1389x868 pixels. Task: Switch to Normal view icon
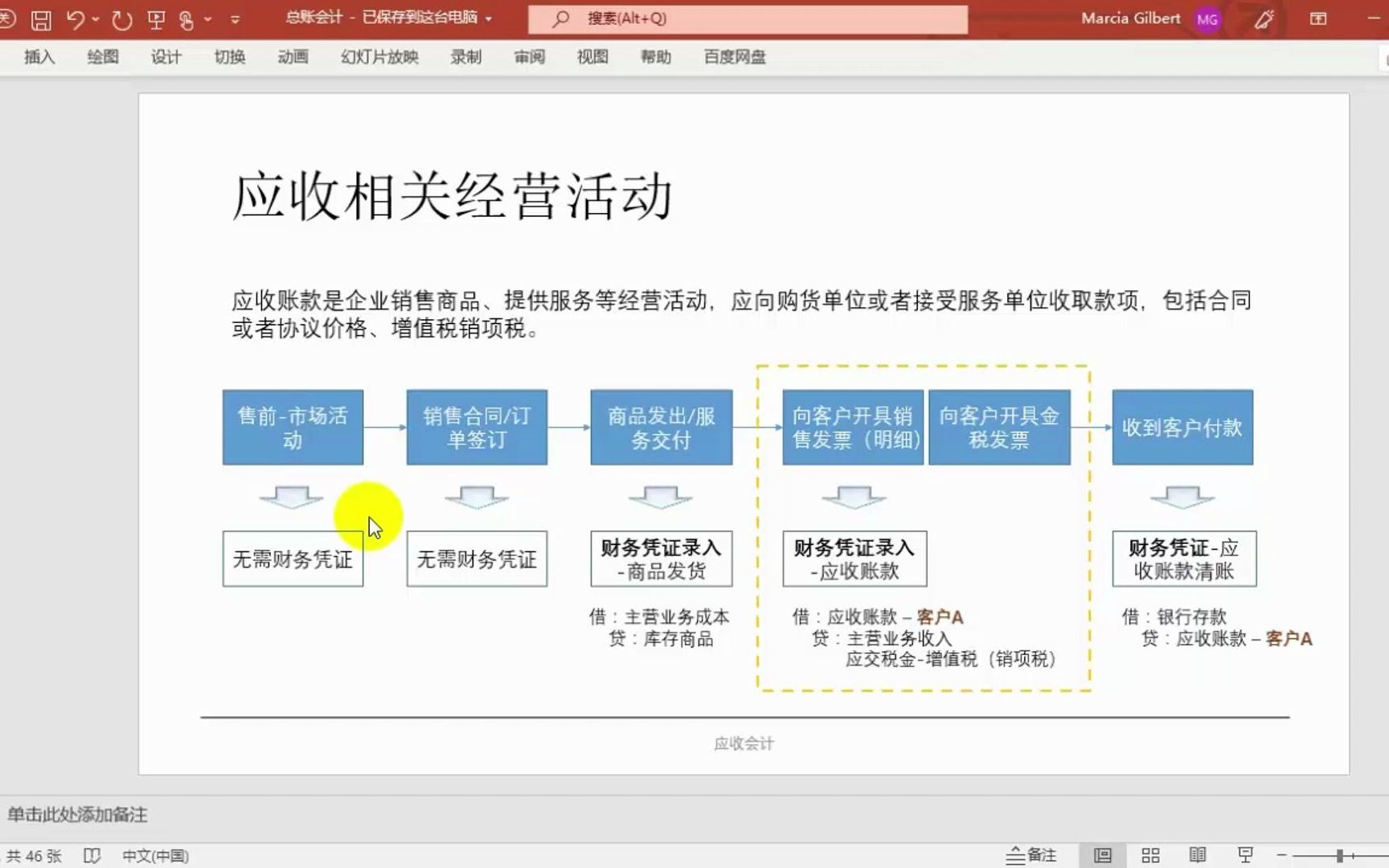tap(1103, 855)
